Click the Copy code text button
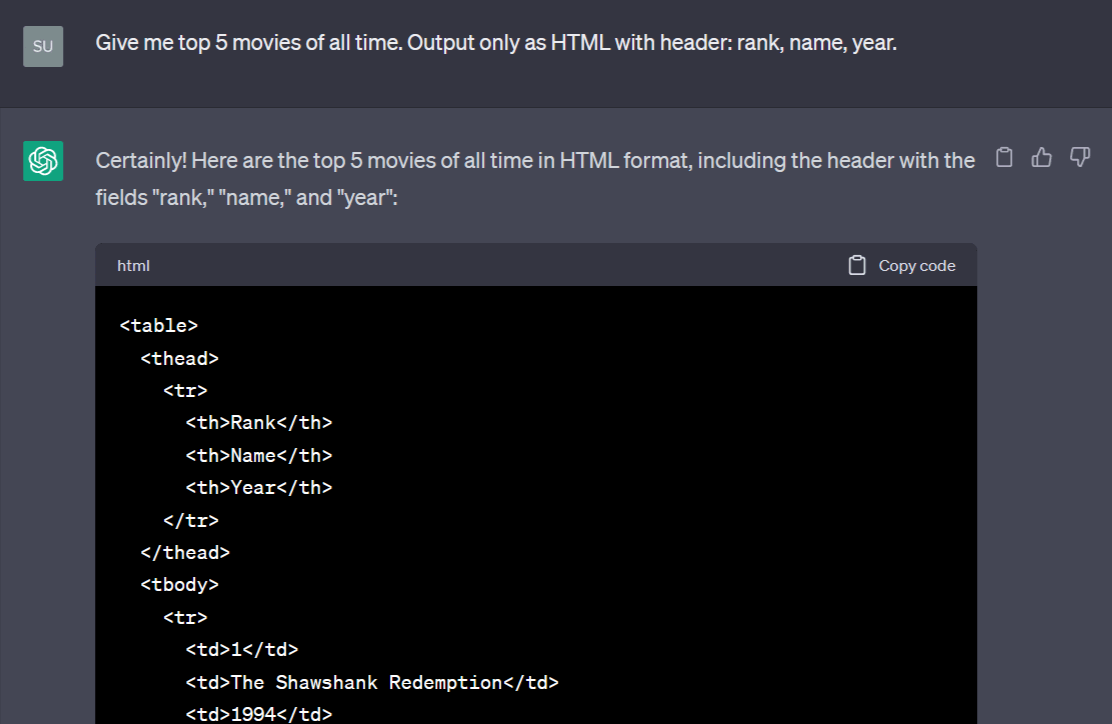 coord(917,265)
